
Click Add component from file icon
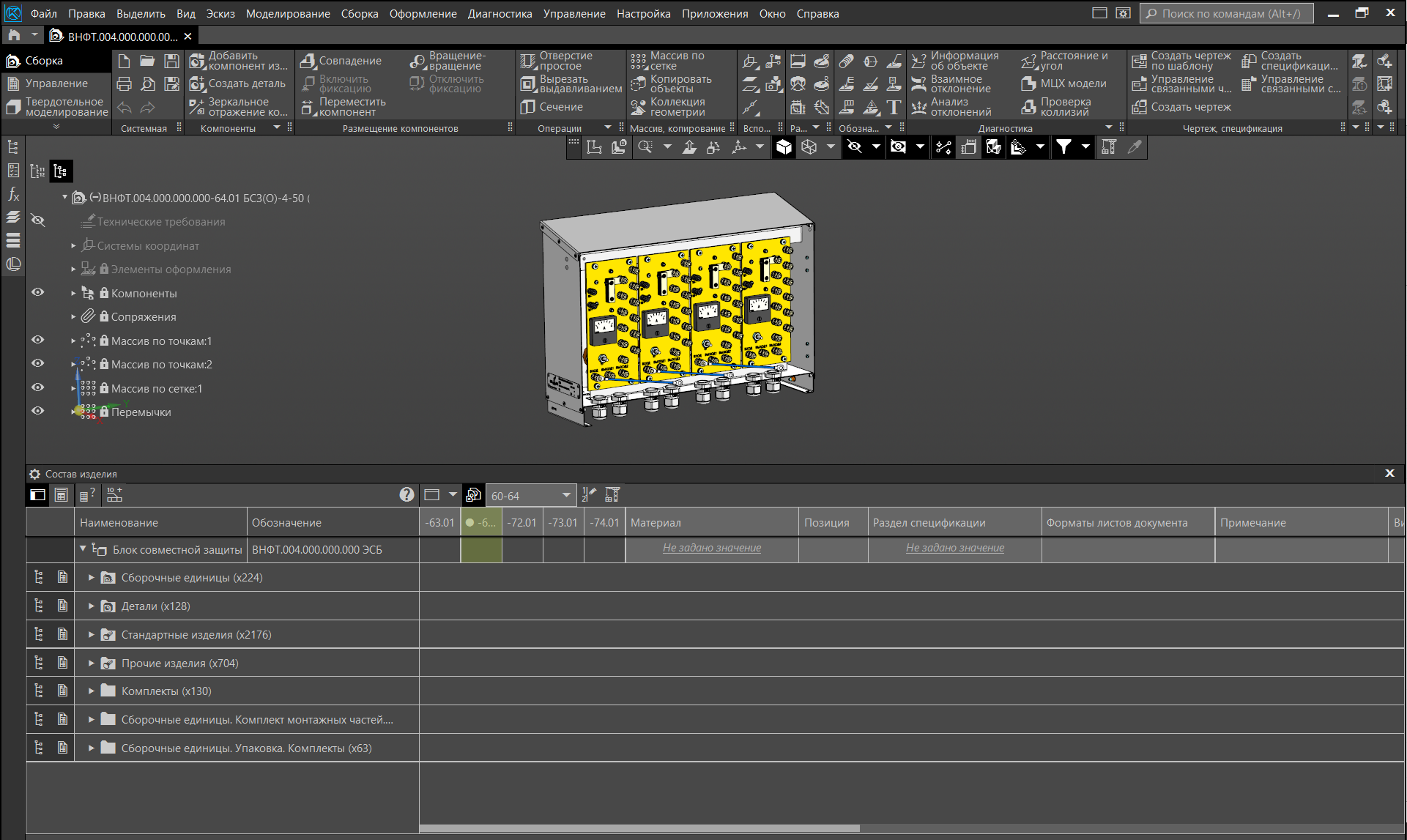(x=197, y=61)
